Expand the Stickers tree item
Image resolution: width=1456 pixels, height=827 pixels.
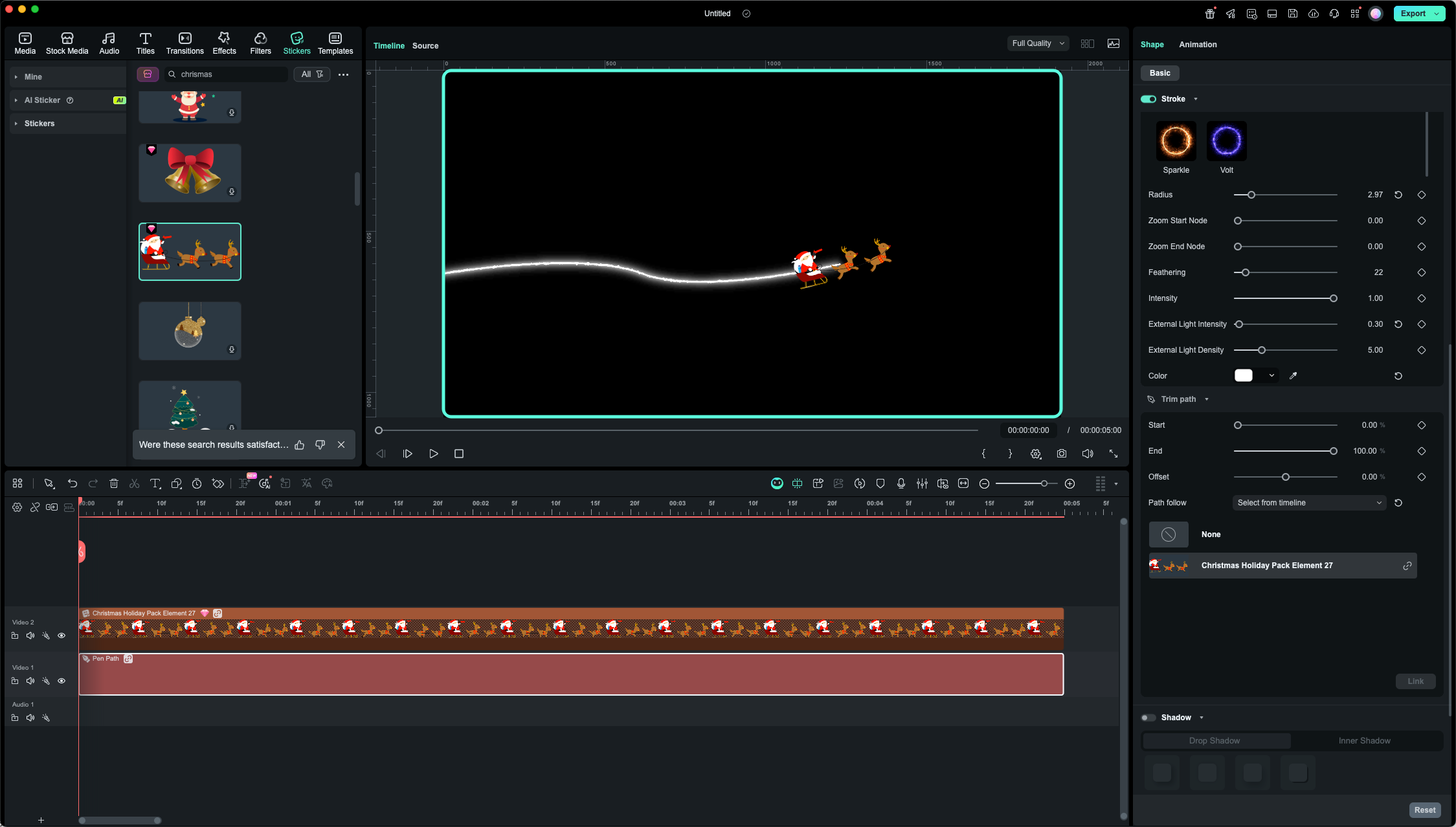click(16, 124)
